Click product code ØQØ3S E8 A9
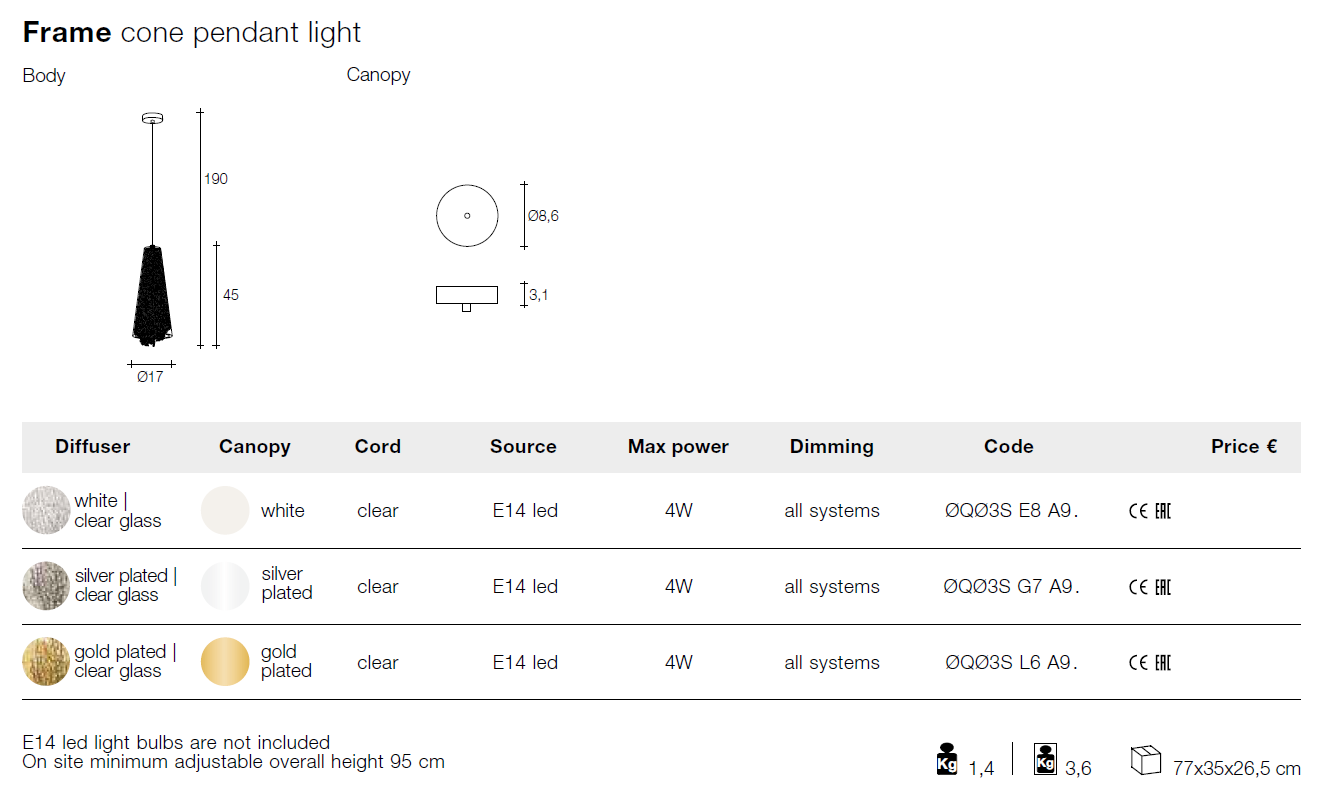 (1012, 511)
